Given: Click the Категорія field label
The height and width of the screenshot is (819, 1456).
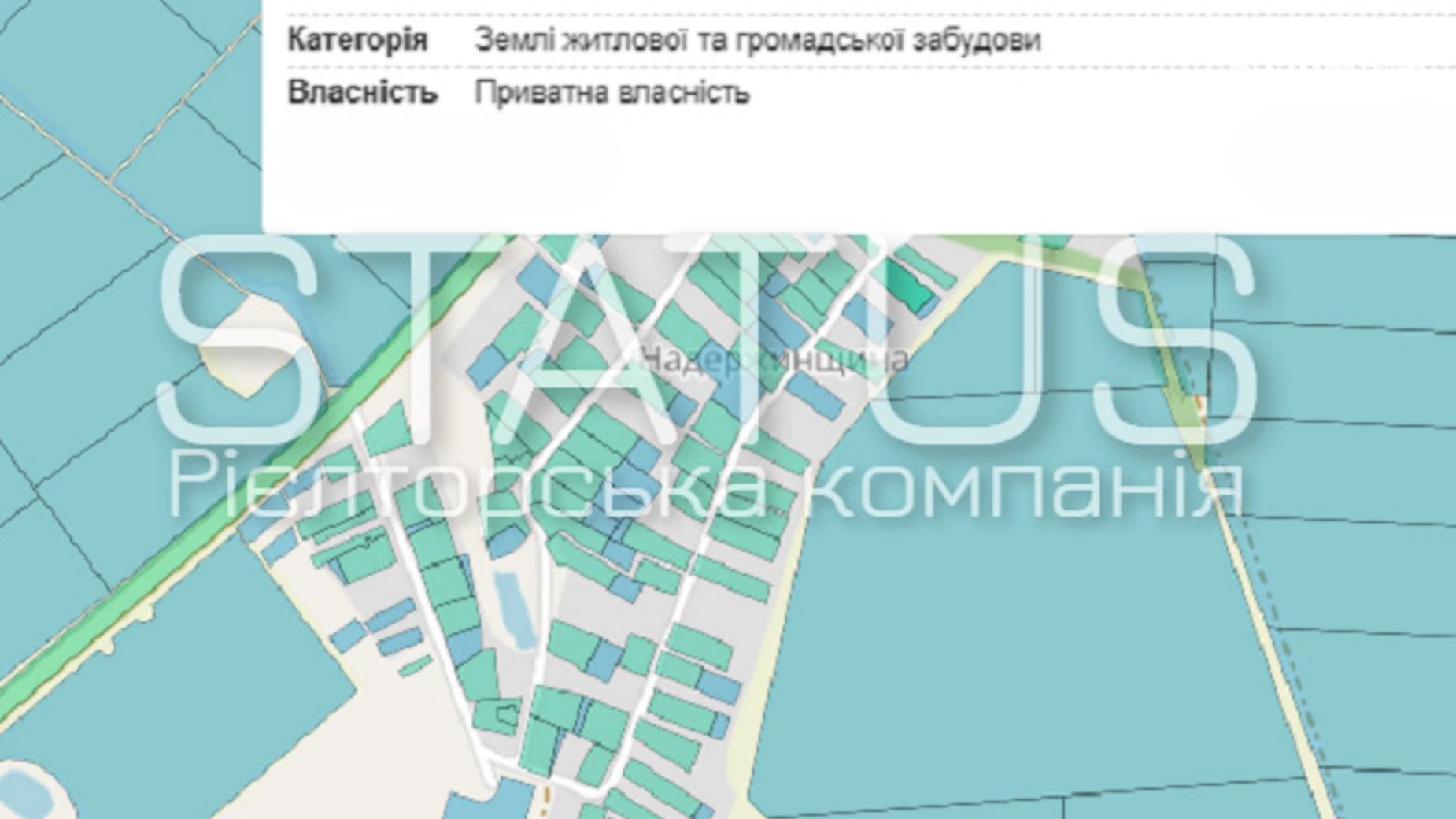Looking at the screenshot, I should [x=358, y=39].
